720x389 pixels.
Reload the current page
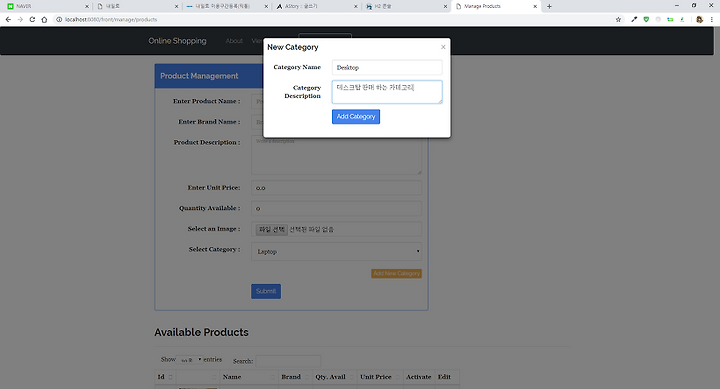pyautogui.click(x=32, y=19)
